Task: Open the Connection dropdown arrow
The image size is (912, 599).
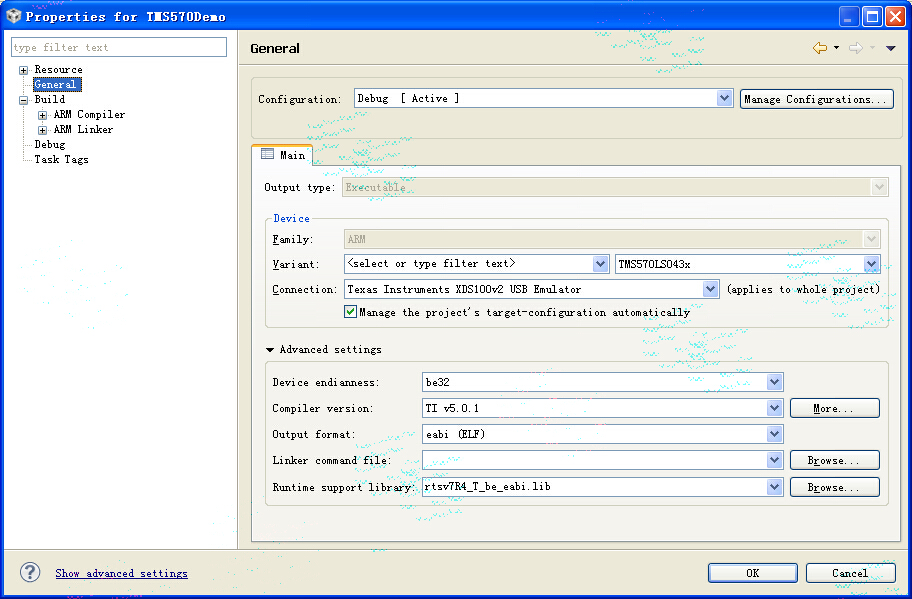Action: [x=710, y=289]
